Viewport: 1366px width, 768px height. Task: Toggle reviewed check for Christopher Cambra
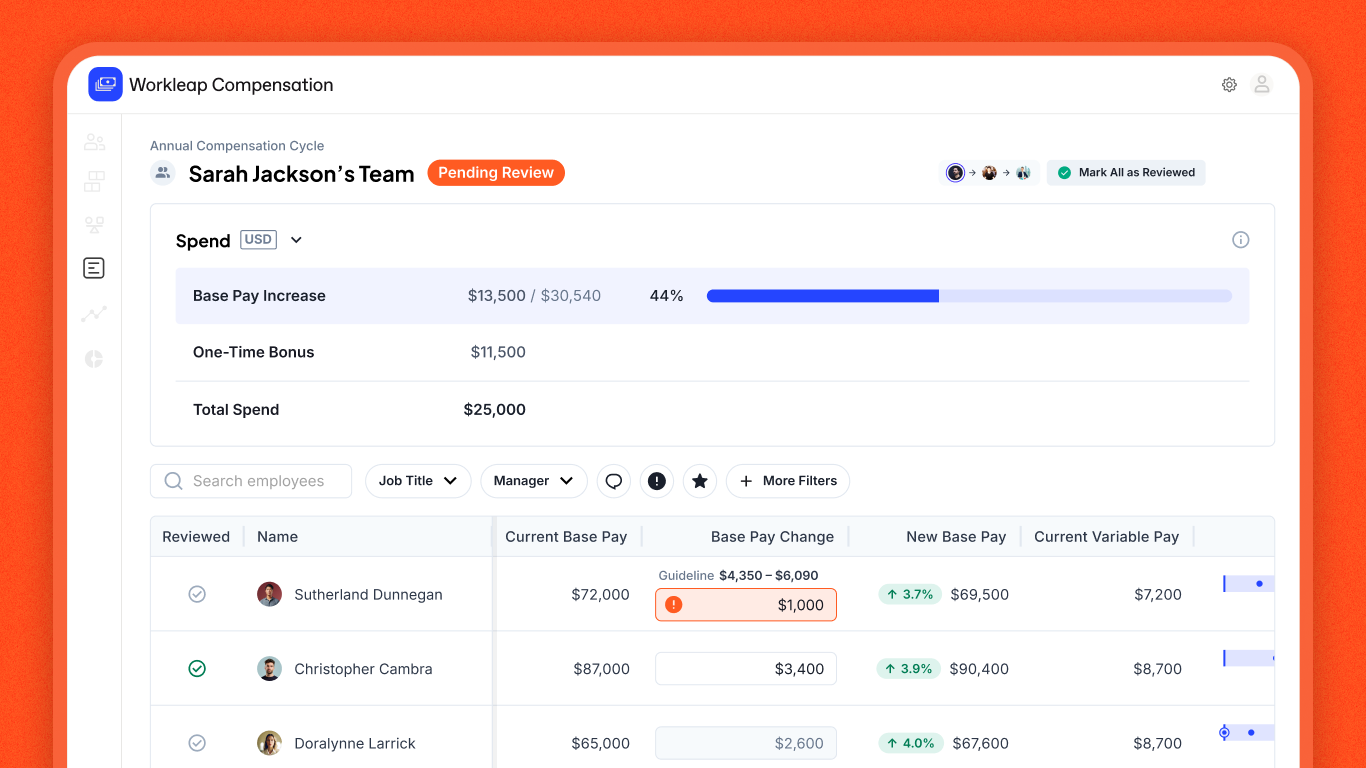(197, 669)
